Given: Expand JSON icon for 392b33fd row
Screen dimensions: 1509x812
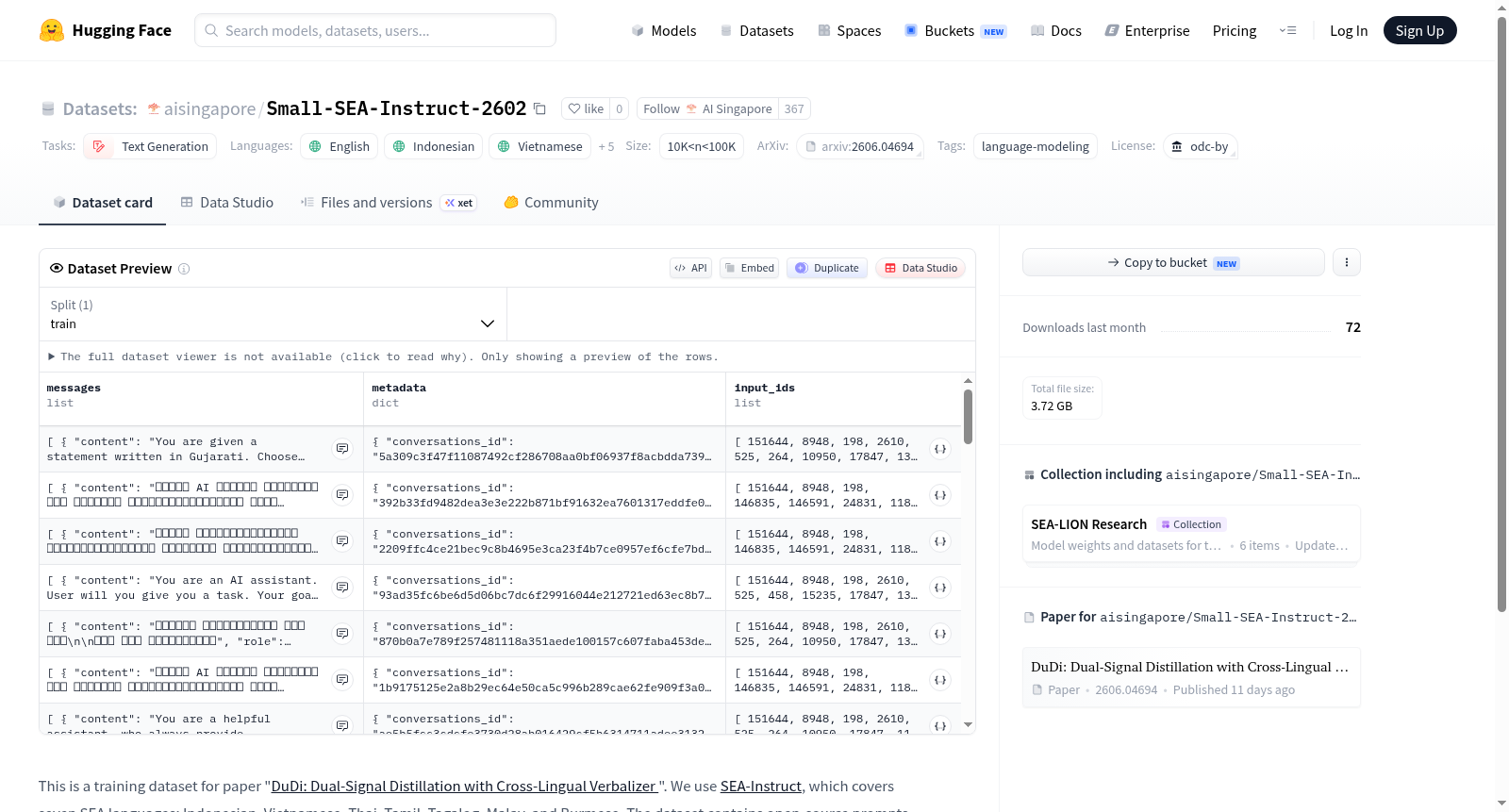Looking at the screenshot, I should tap(940, 495).
